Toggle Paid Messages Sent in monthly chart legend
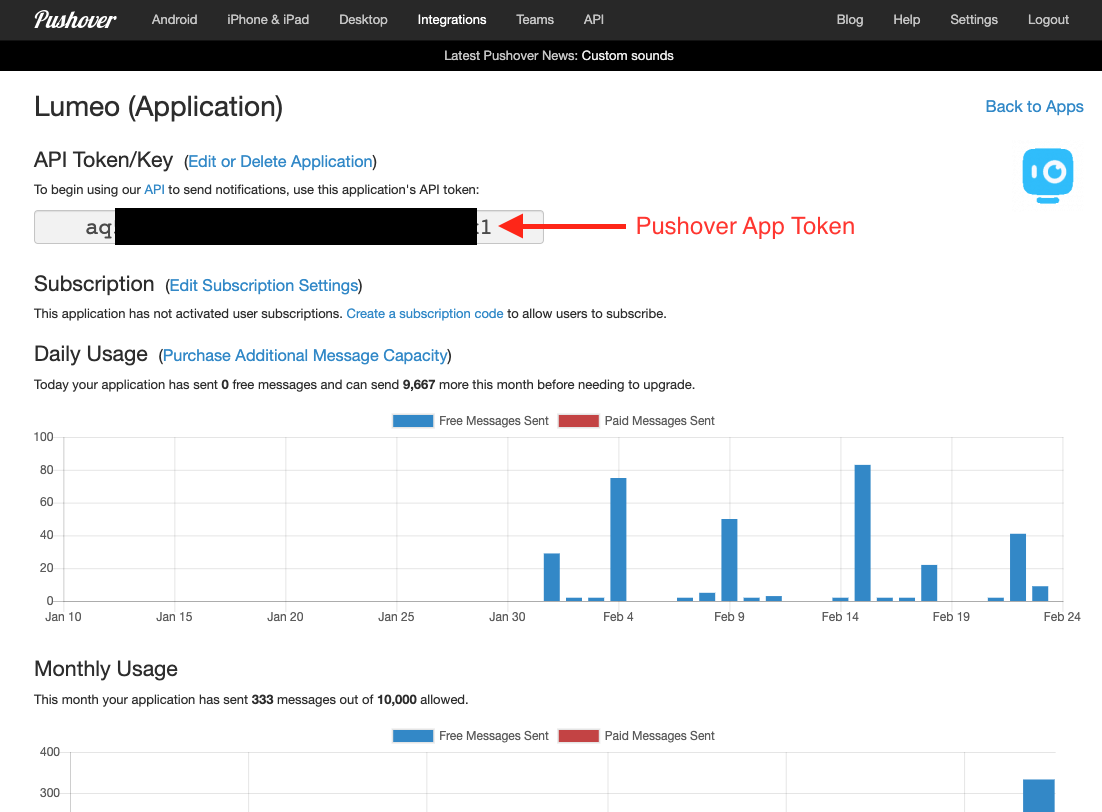Screen dimensions: 1102x812 pos(637,735)
